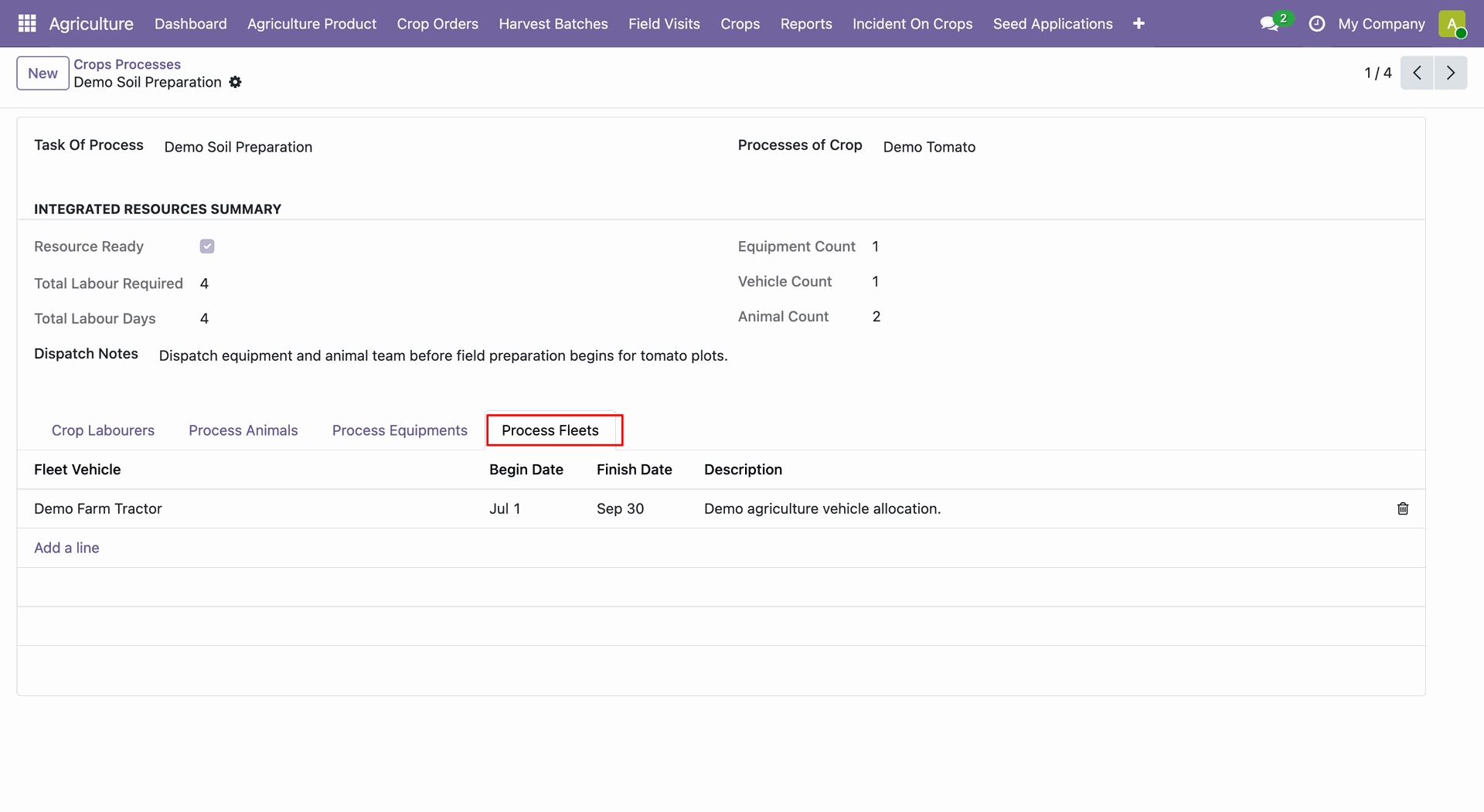Click the 1 / 4 record pager counter
This screenshot has width=1484, height=812.
1377,73
